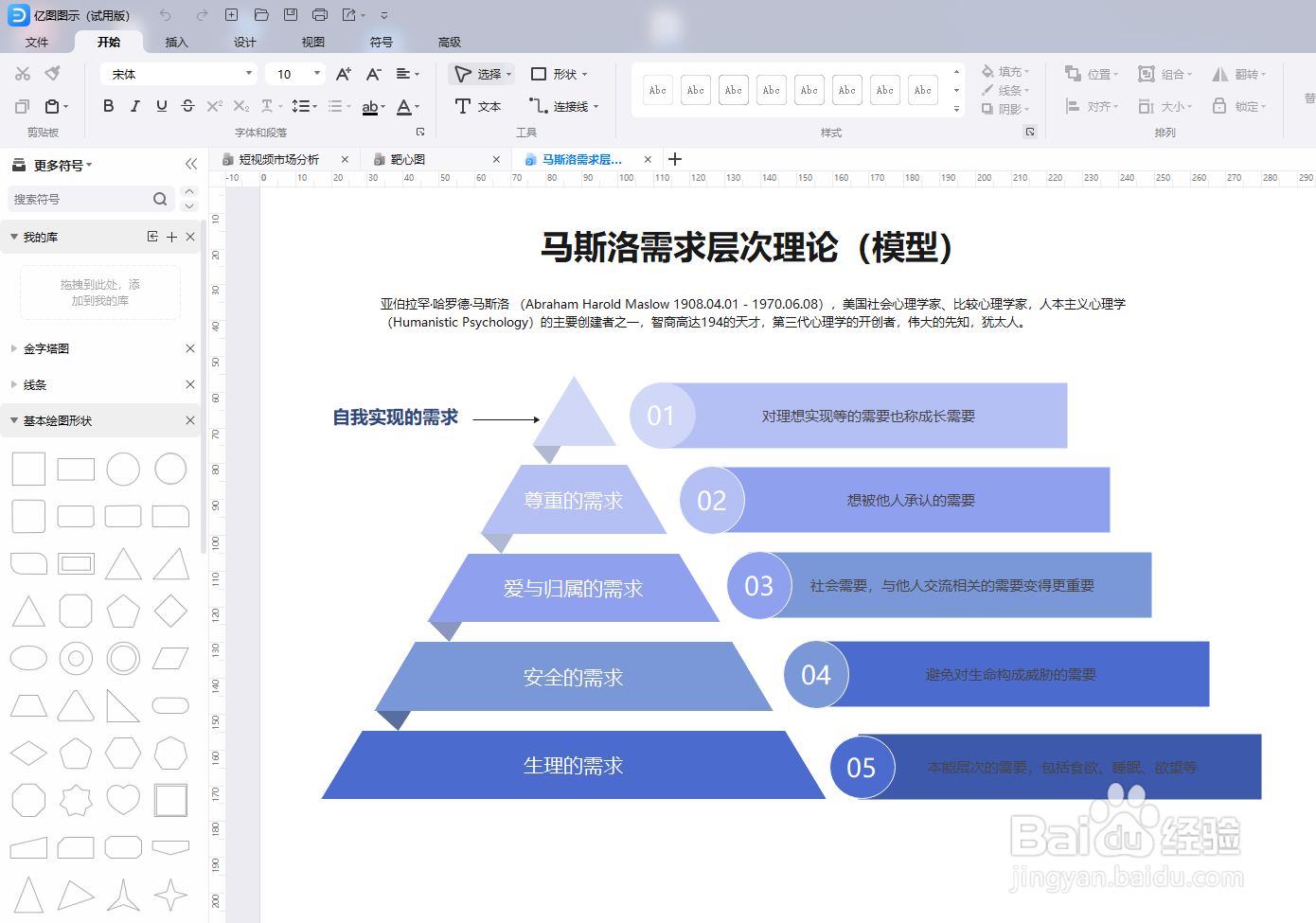Viewport: 1316px width, 923px height.
Task: Toggle italic formatting
Action: coord(134,106)
